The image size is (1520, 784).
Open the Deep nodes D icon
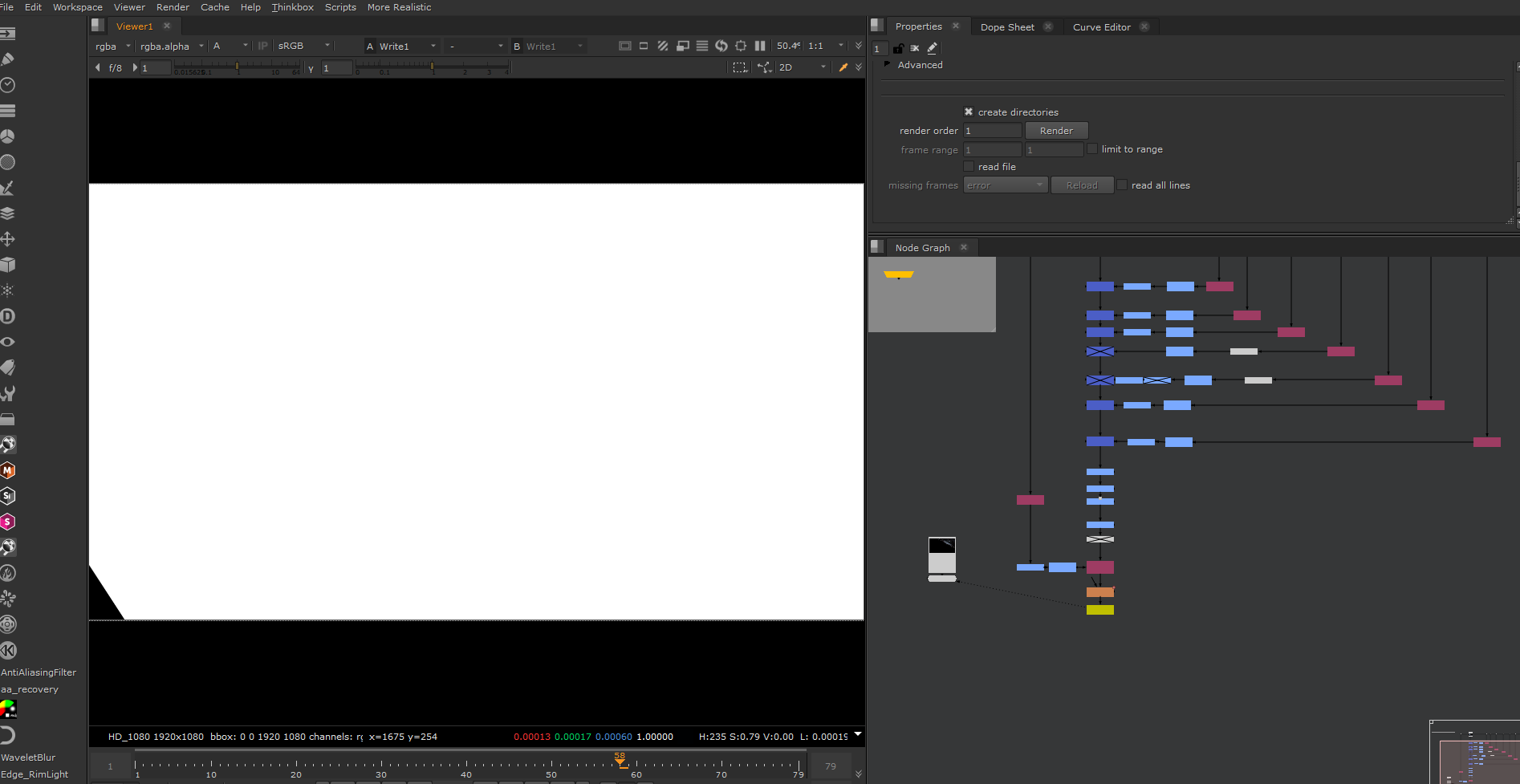tap(8, 316)
